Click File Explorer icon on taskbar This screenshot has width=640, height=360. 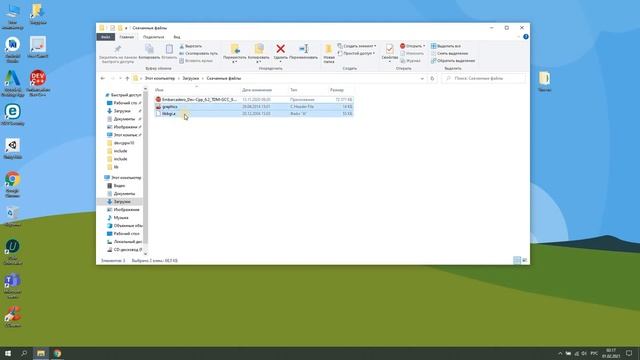pyautogui.click(x=41, y=353)
